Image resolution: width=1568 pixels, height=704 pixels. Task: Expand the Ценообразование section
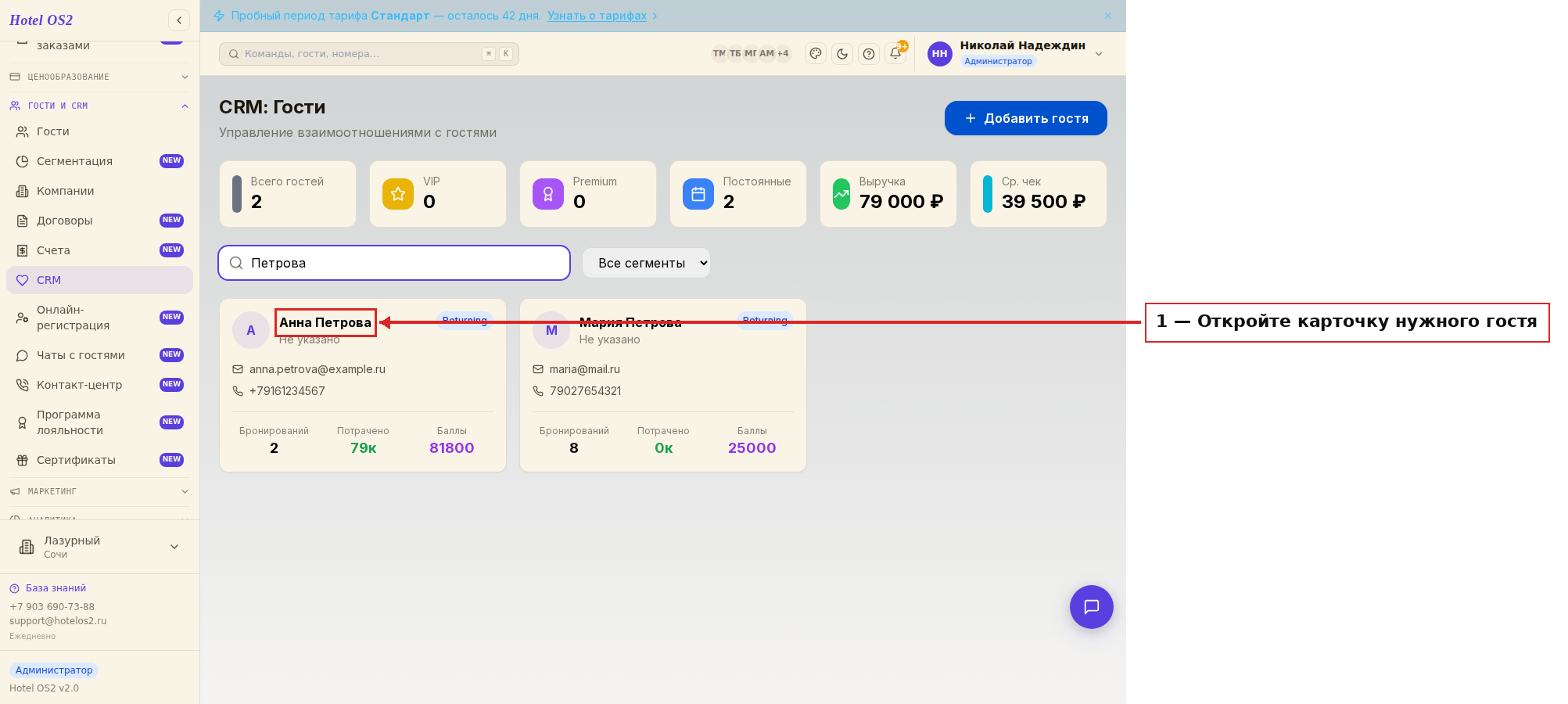pyautogui.click(x=99, y=77)
